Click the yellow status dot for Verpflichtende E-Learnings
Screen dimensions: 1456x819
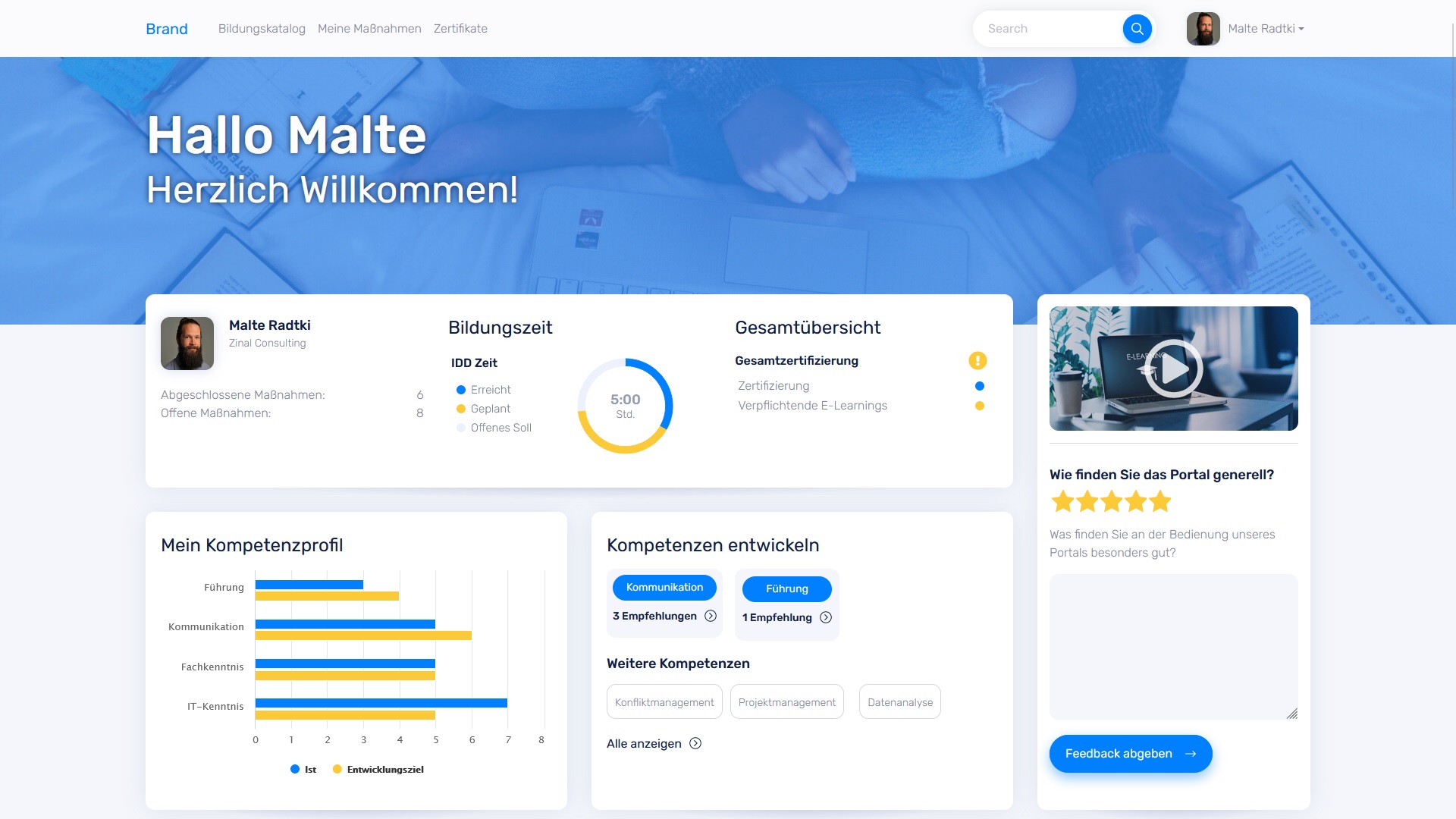[x=980, y=406]
